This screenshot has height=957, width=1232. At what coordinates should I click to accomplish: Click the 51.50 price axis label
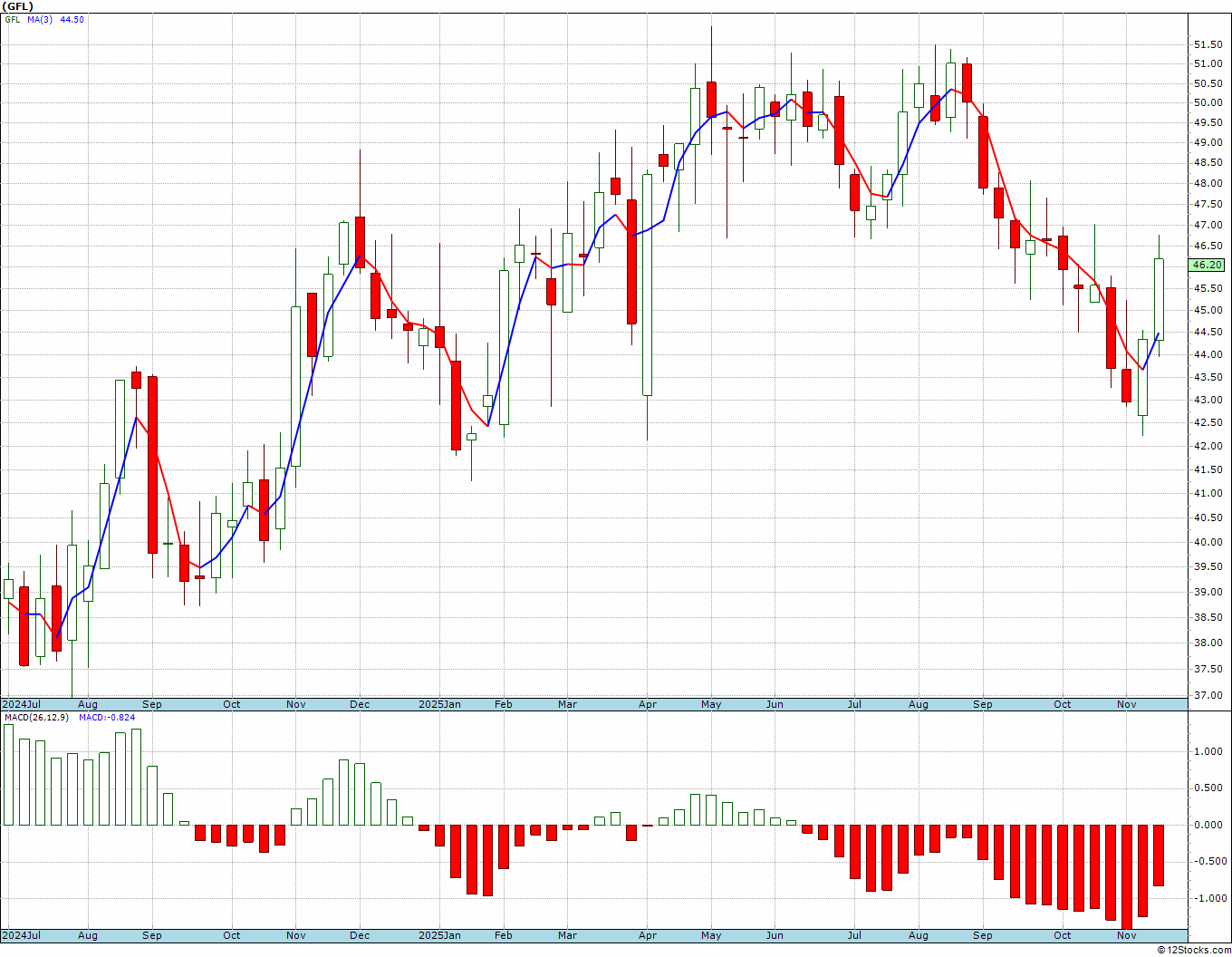pyautogui.click(x=1207, y=44)
